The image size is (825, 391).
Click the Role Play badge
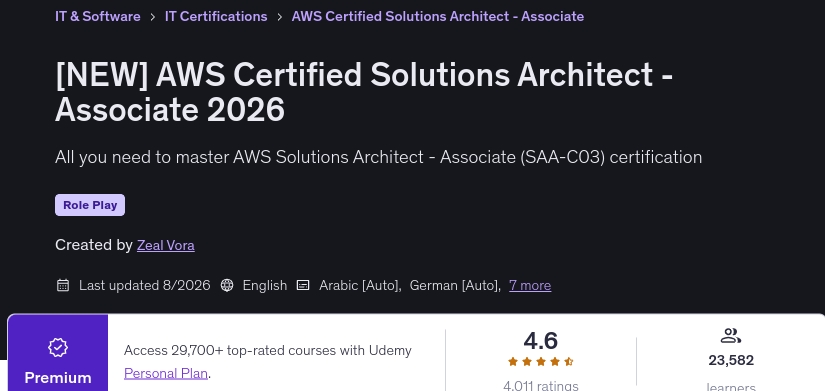pyautogui.click(x=90, y=205)
